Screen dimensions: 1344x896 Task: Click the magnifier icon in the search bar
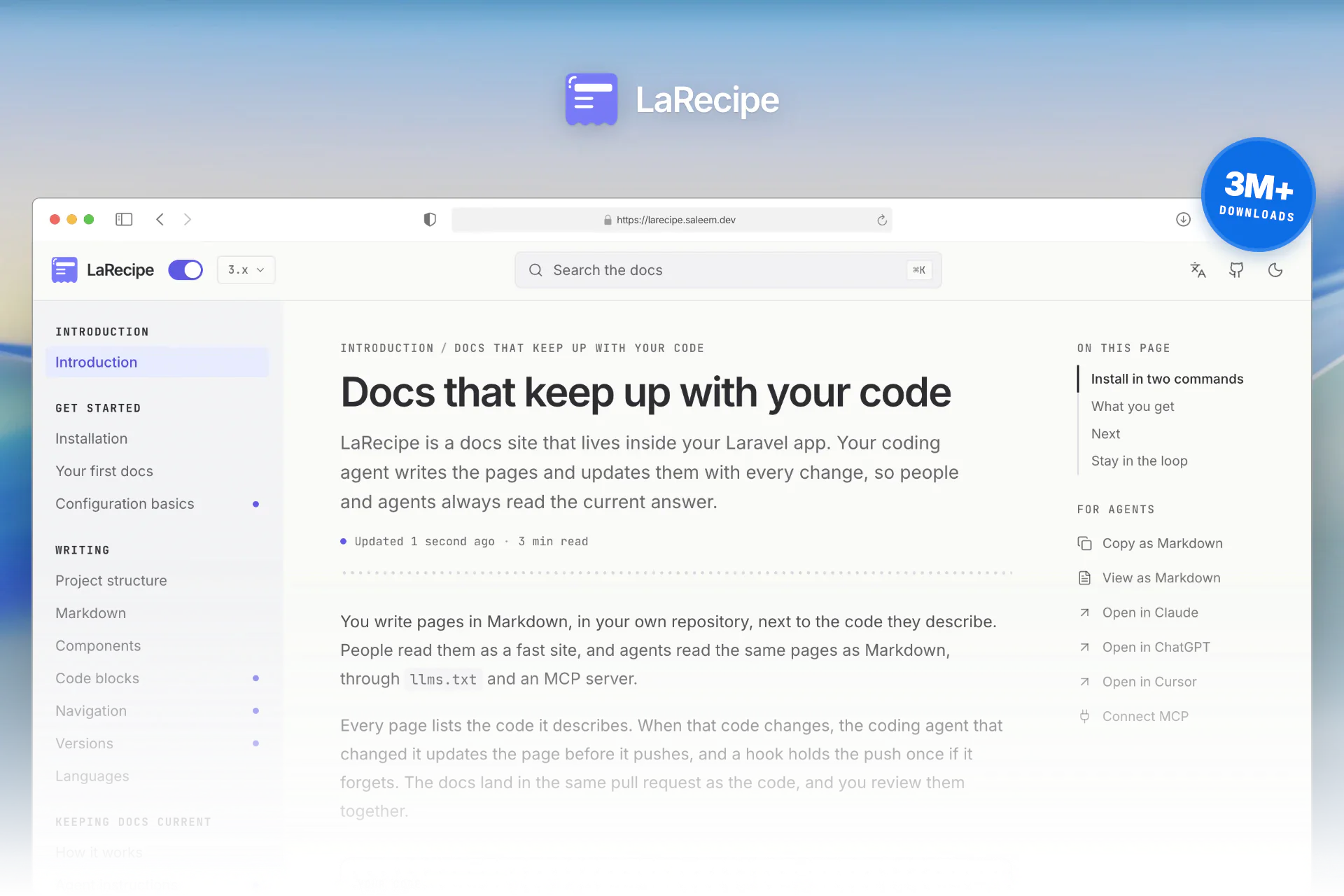pos(535,270)
